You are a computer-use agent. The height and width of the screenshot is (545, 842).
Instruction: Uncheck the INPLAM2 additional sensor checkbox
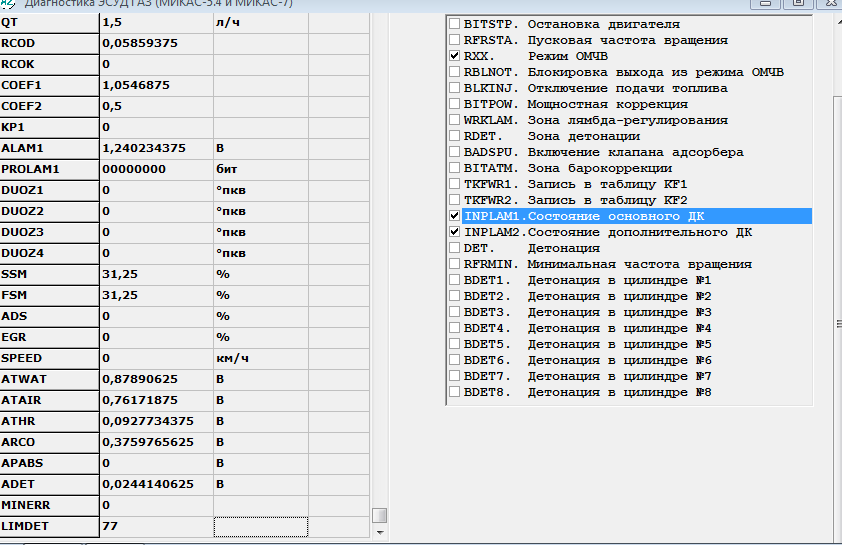454,232
